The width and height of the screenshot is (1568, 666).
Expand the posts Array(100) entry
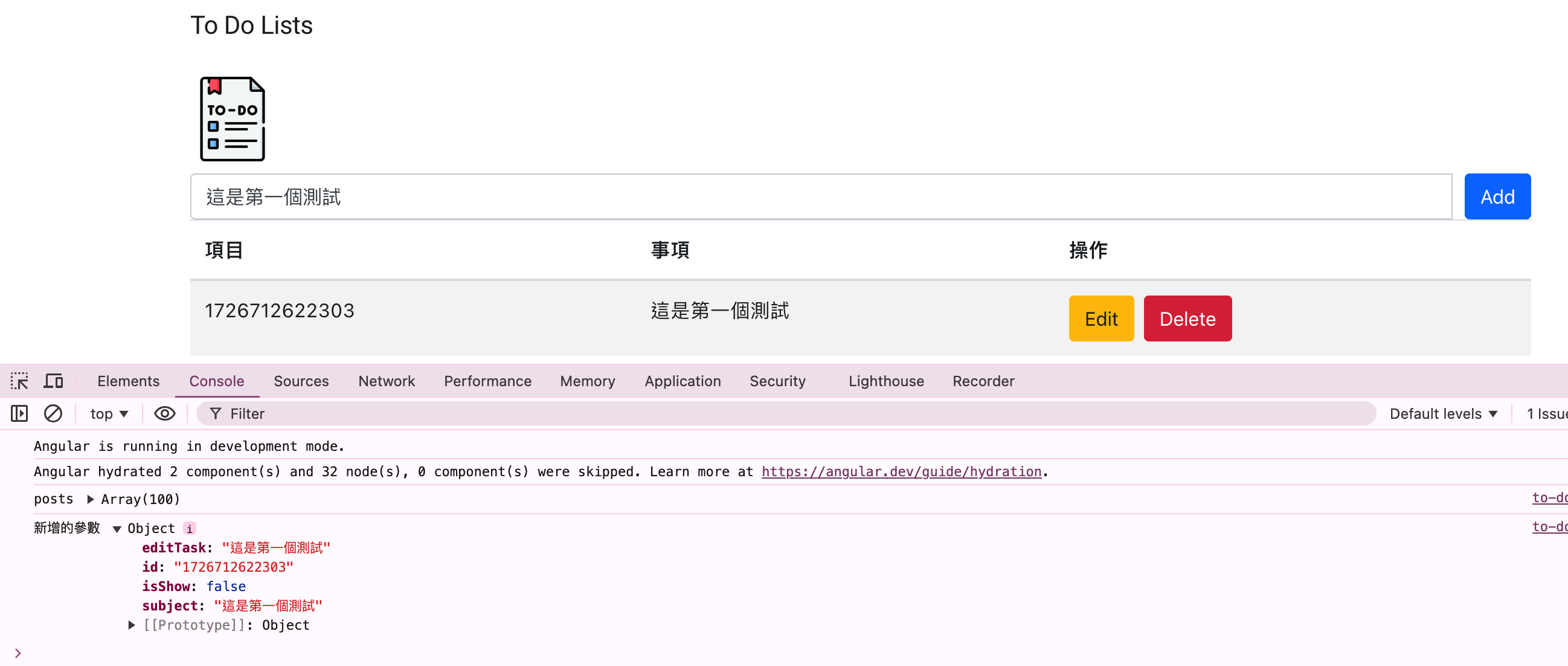90,499
